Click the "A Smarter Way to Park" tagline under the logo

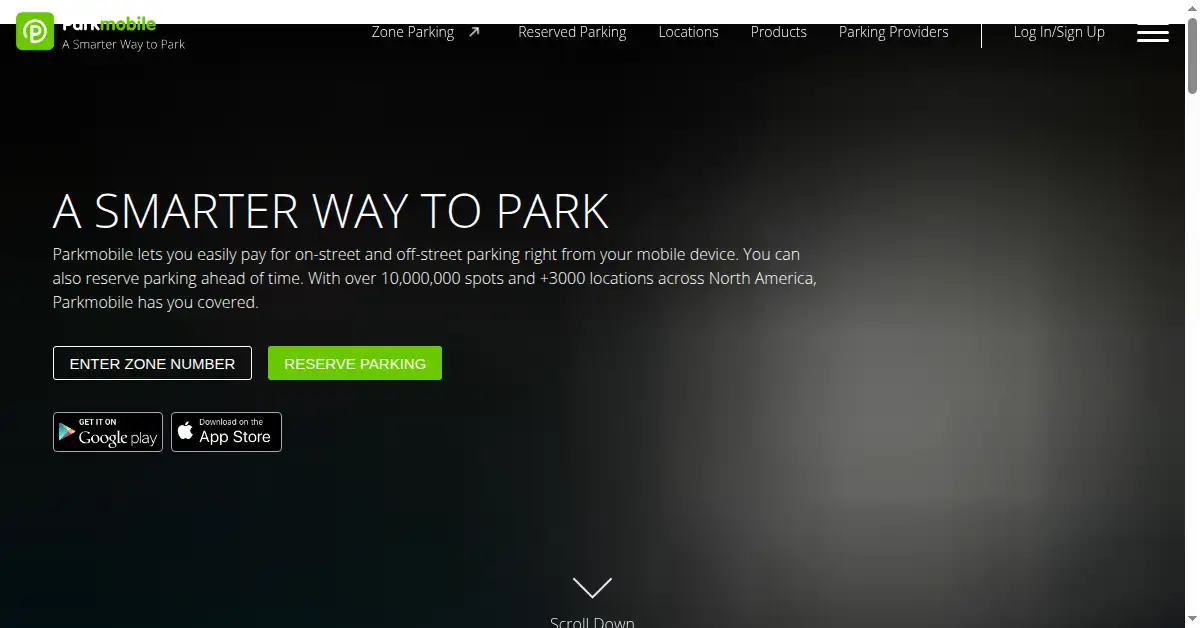(123, 44)
